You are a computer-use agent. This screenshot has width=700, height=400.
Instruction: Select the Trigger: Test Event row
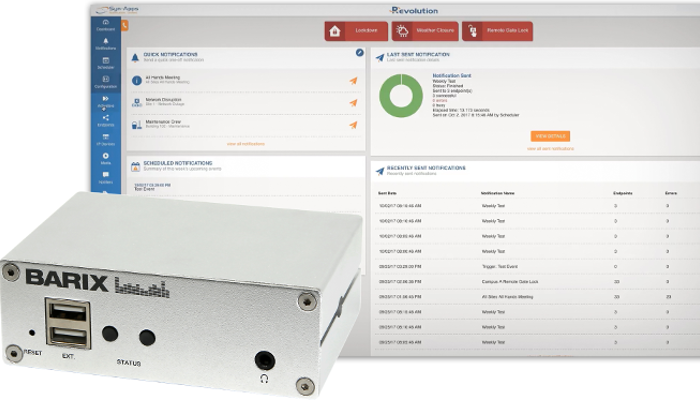536,267
